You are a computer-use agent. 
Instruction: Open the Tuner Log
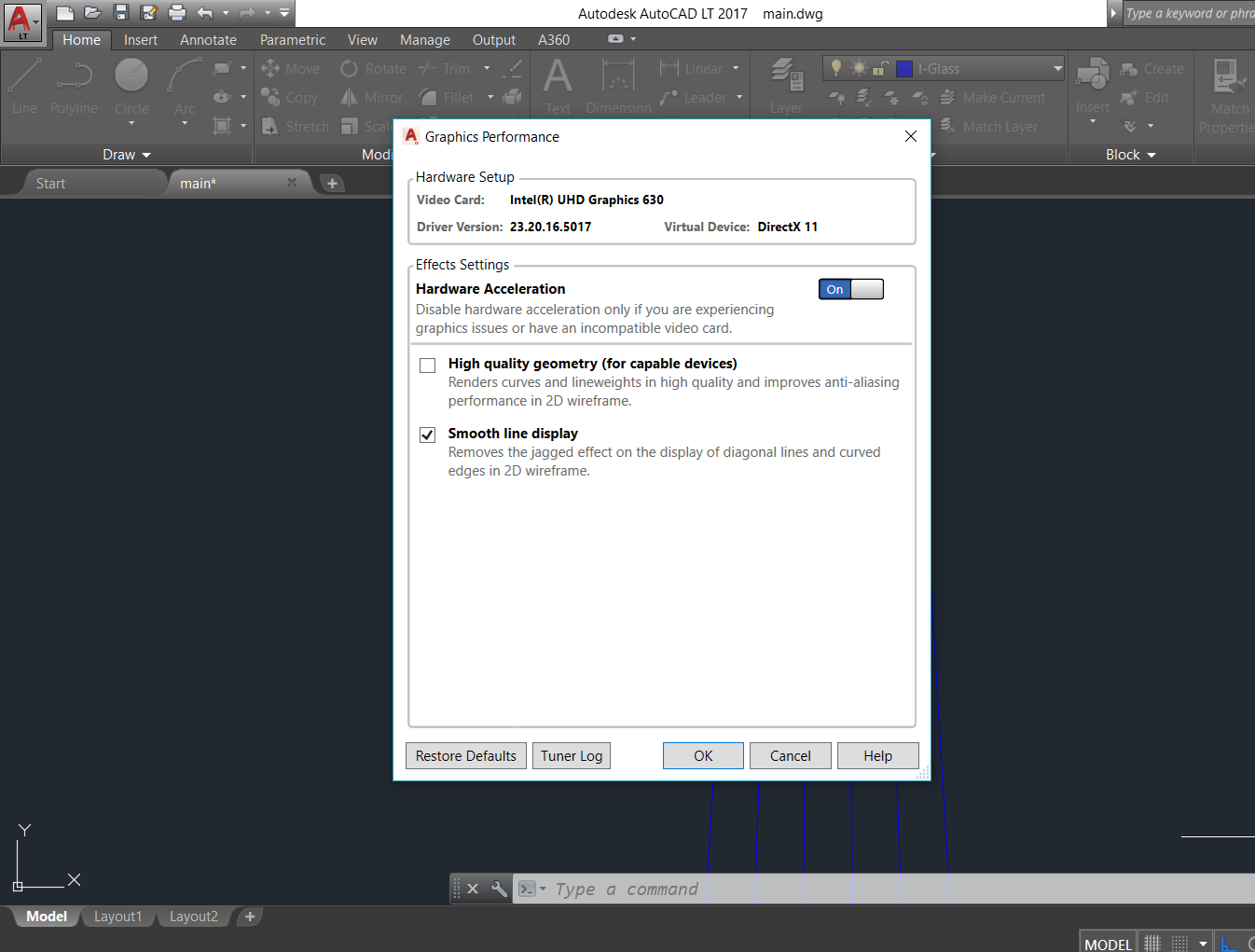pos(571,755)
